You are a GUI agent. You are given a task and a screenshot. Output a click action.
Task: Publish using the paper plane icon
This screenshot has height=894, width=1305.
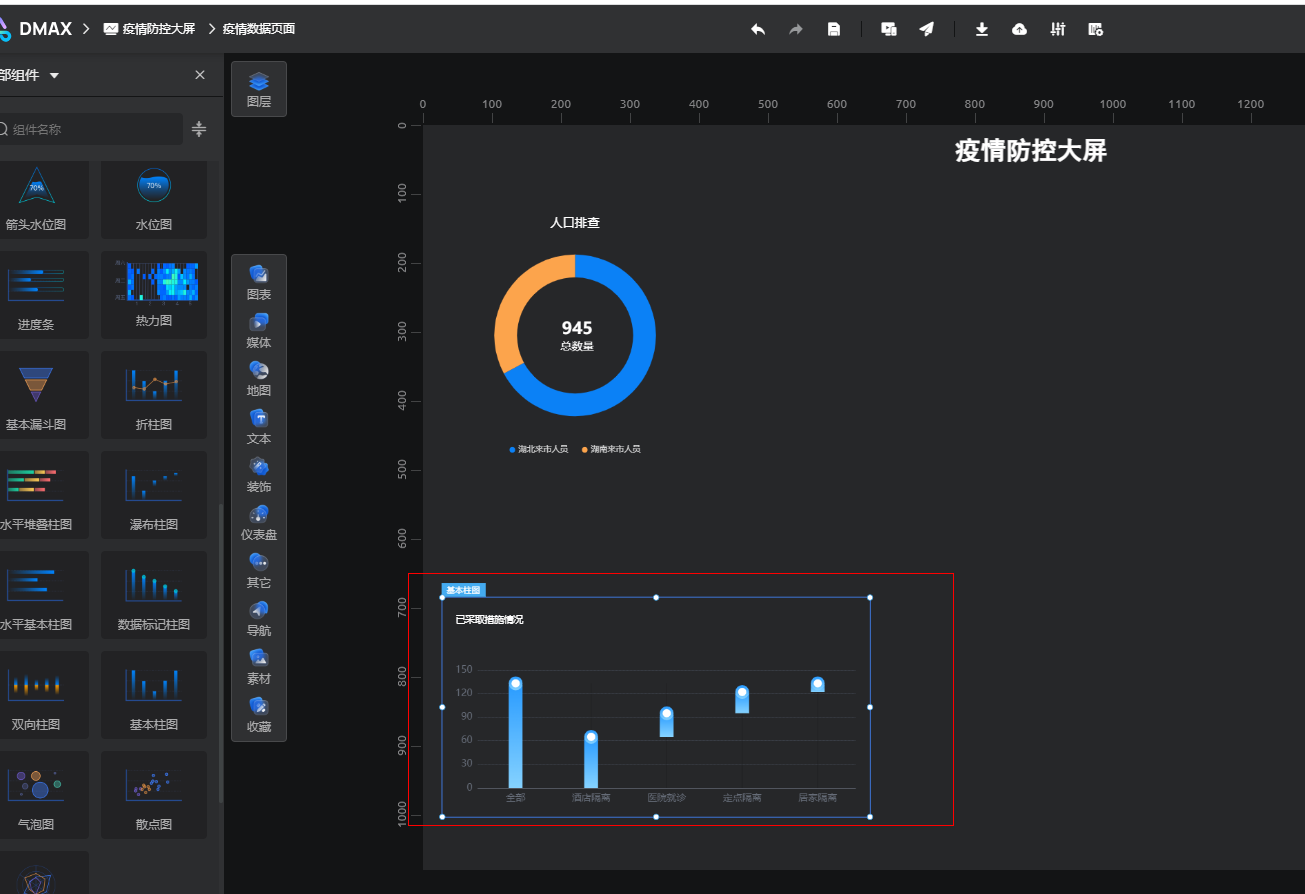pos(927,29)
